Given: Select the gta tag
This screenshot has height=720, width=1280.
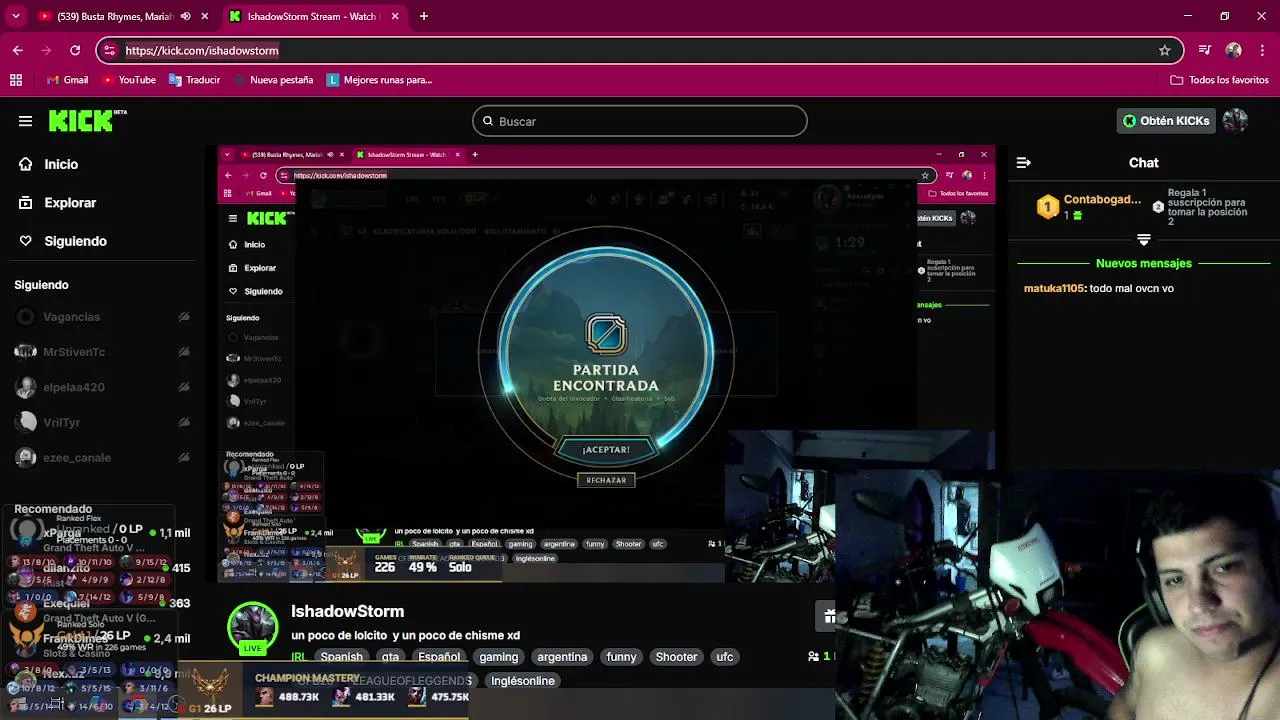Looking at the screenshot, I should tap(390, 657).
